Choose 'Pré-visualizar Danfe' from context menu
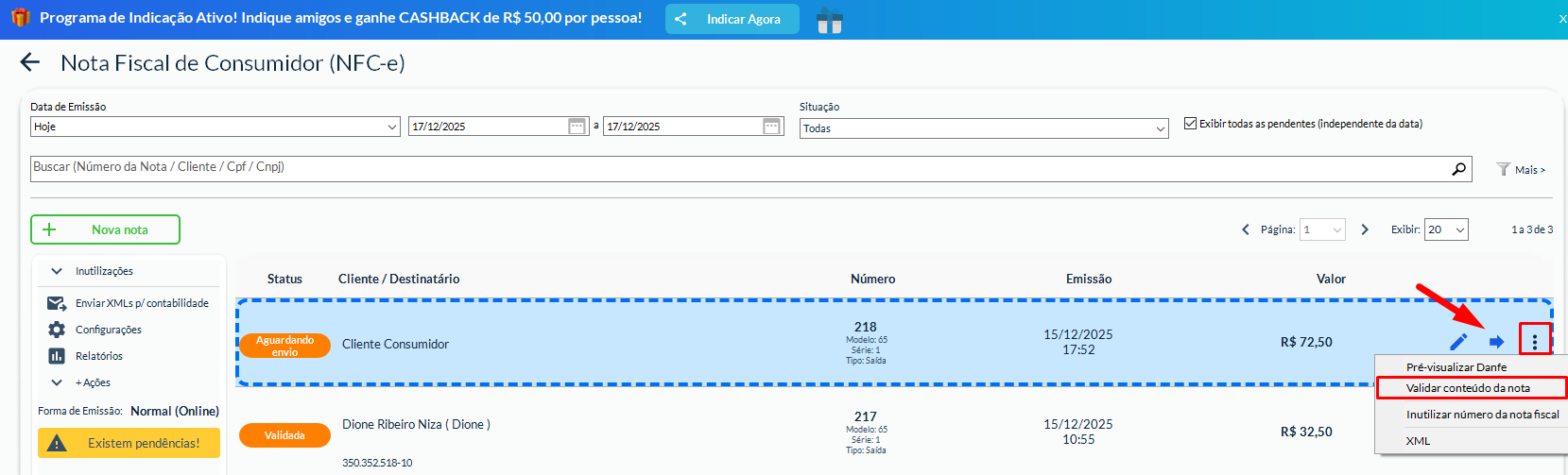 click(1456, 367)
